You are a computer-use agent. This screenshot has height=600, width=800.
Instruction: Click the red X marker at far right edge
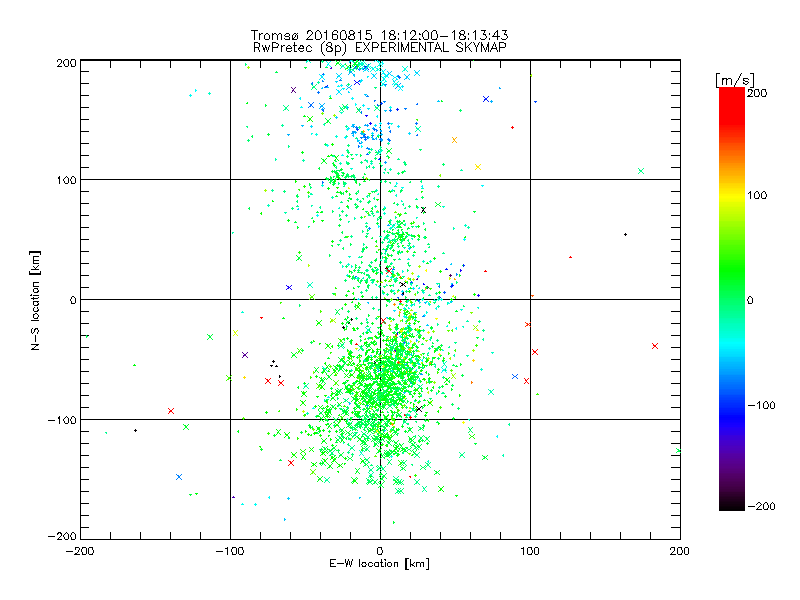point(655,346)
